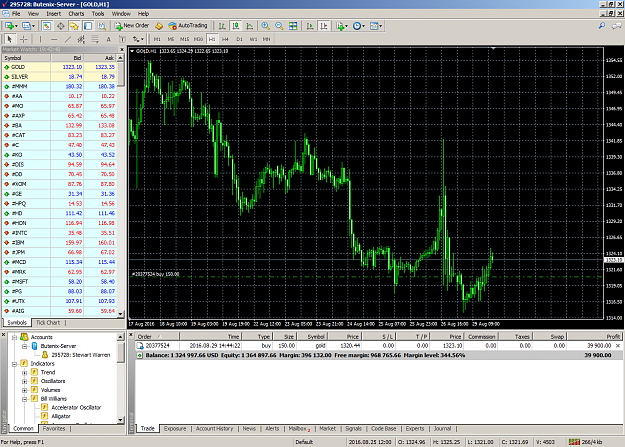Open the Favorites tab in Navigator

(x=54, y=429)
